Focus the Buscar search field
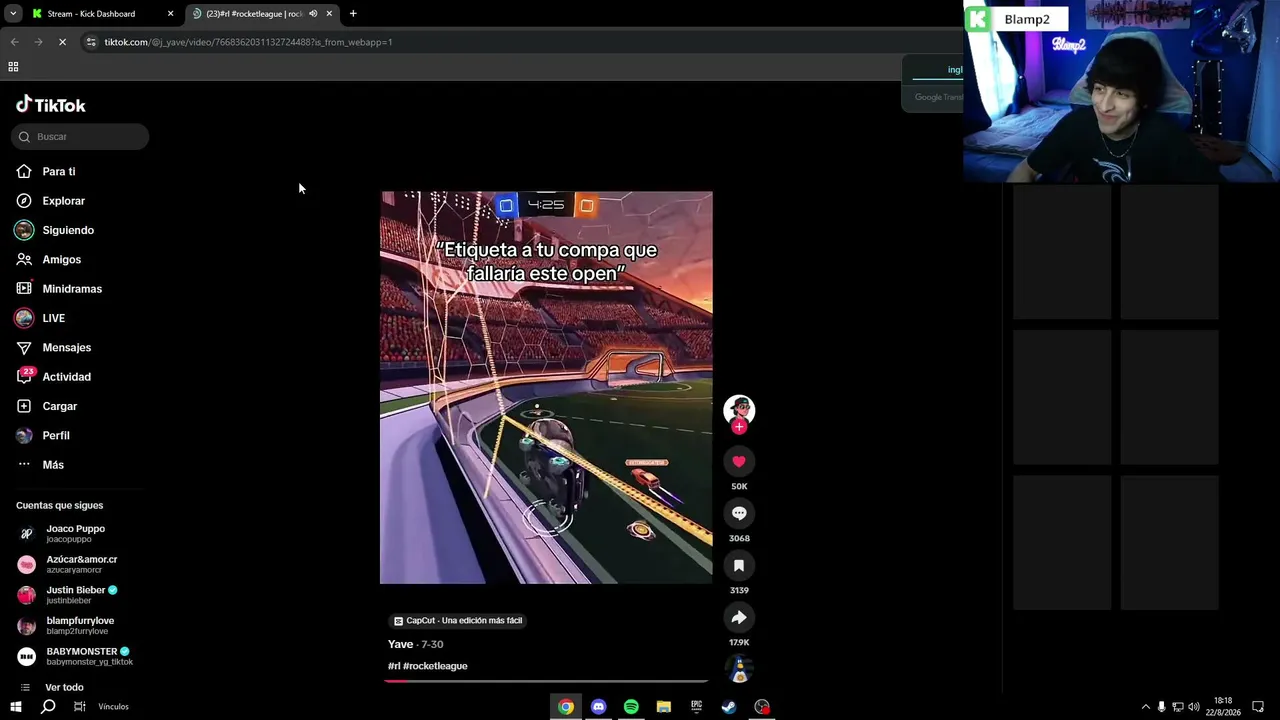Screen dimensions: 1280x720 coord(80,137)
